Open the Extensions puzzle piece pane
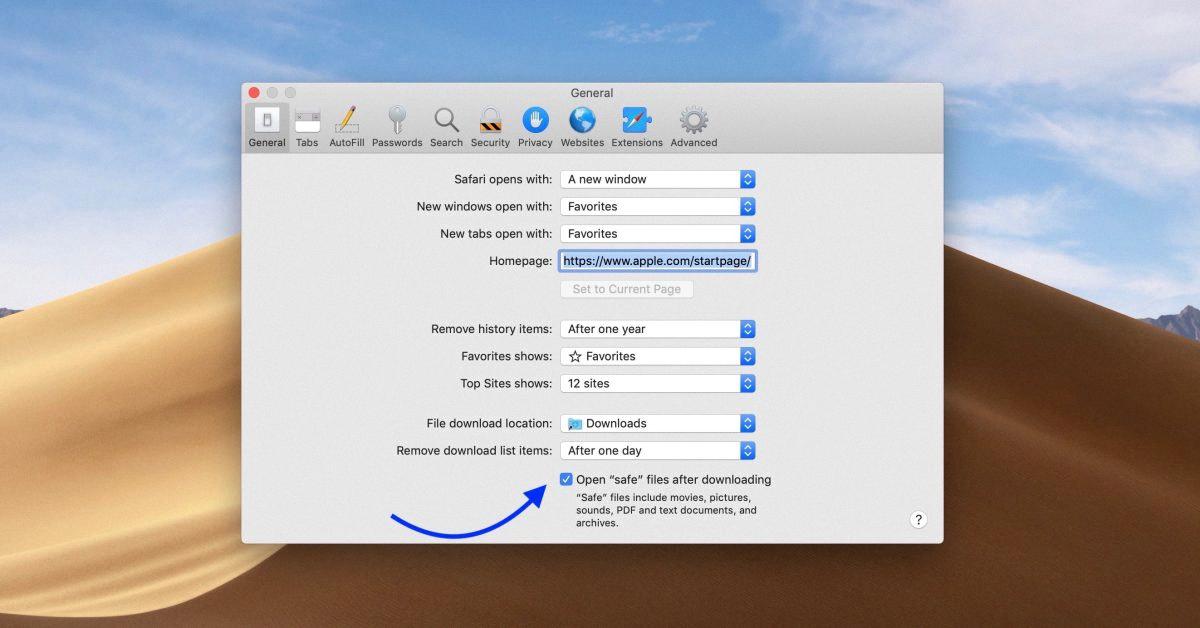The height and width of the screenshot is (628, 1200). tap(637, 127)
